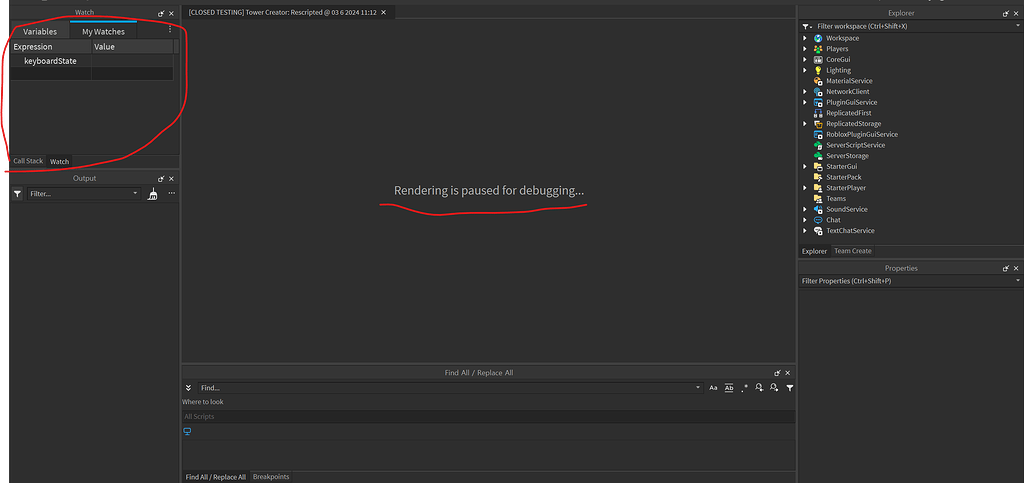Click the Players service icon
The width and height of the screenshot is (1024, 483).
pos(818,49)
